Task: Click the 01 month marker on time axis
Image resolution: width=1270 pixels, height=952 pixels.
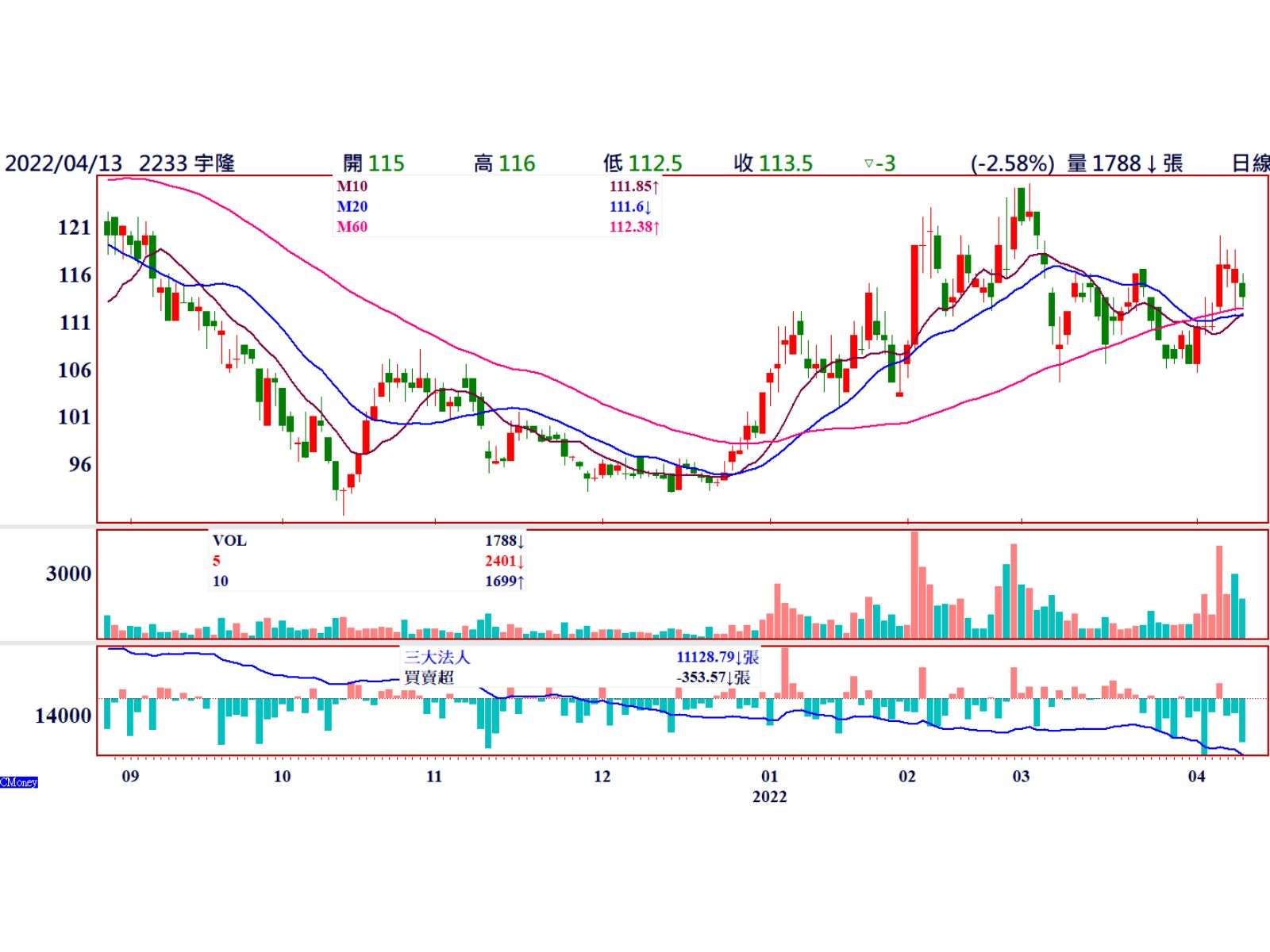Action: (769, 776)
